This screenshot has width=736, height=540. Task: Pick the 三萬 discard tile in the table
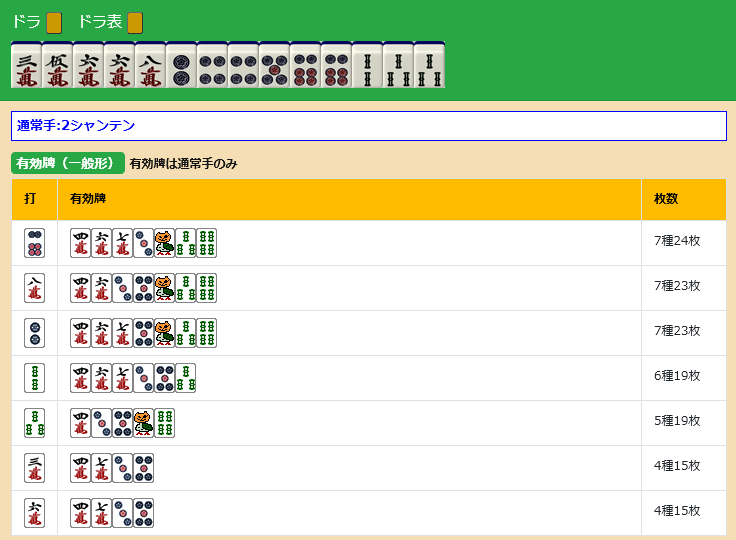tap(34, 468)
